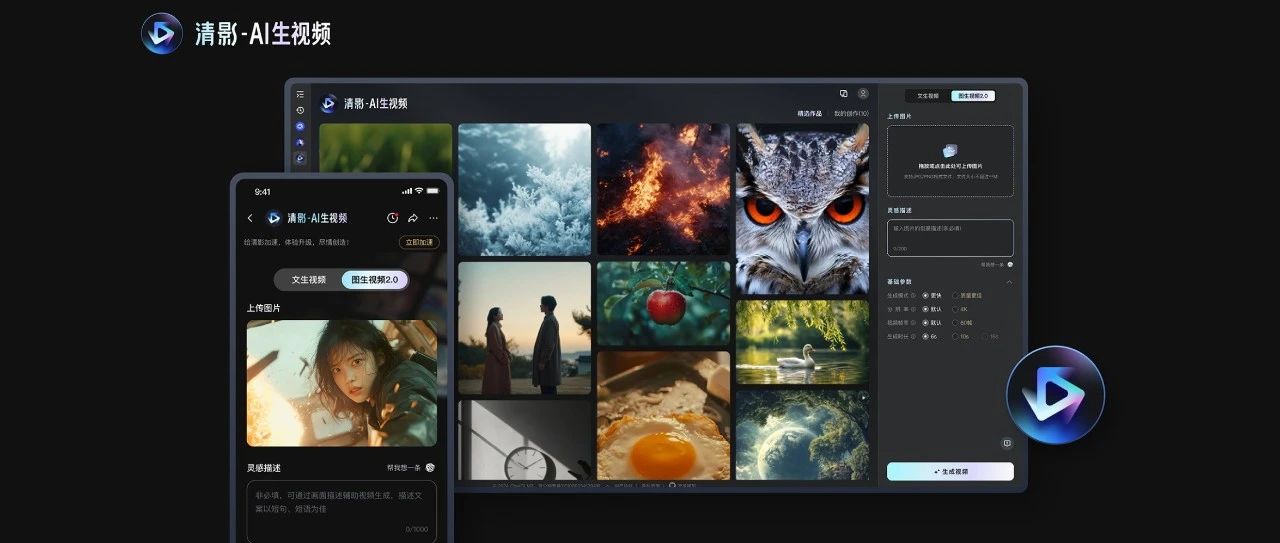Open the couple silhouette thumbnail in the gallery
Image resolution: width=1280 pixels, height=543 pixels.
click(x=524, y=329)
